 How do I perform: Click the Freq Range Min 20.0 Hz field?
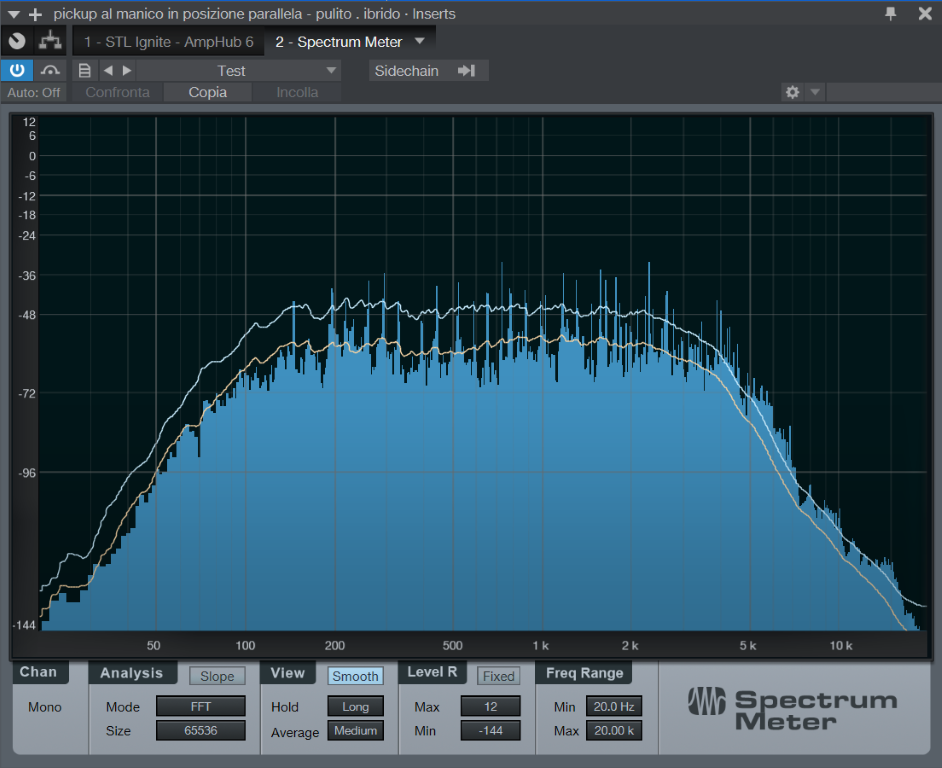click(x=613, y=706)
